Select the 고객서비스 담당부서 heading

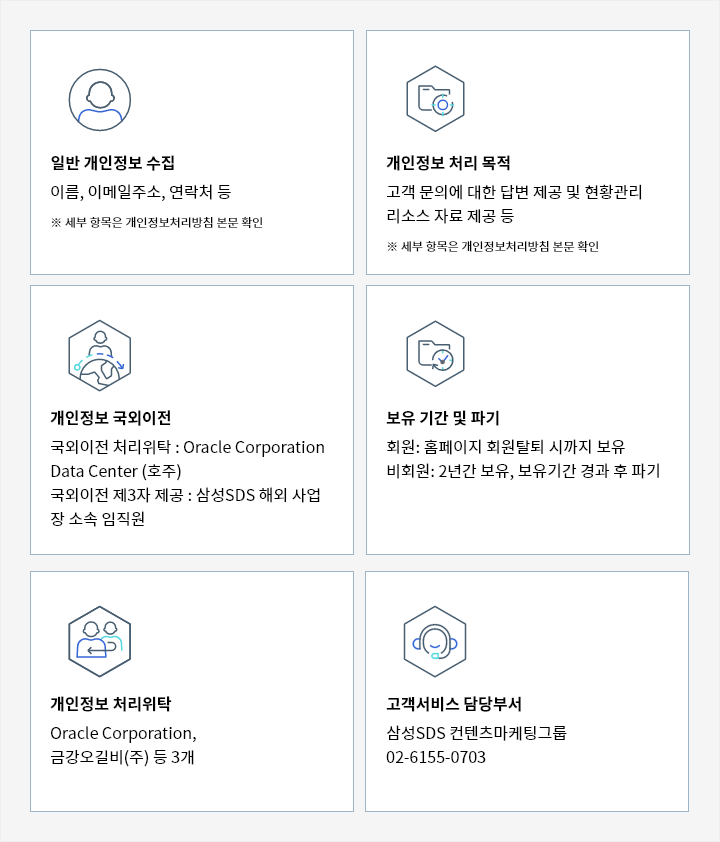(x=454, y=703)
